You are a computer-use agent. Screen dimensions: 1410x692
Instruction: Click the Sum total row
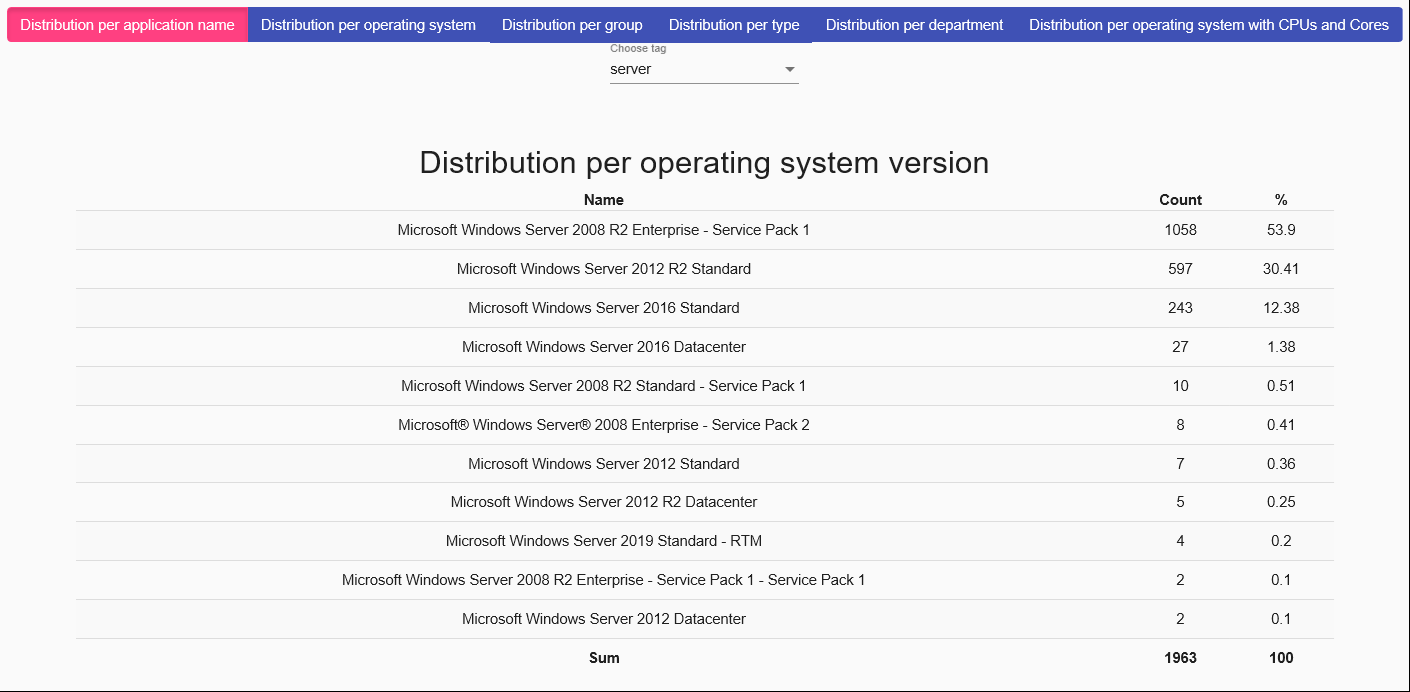[603, 658]
